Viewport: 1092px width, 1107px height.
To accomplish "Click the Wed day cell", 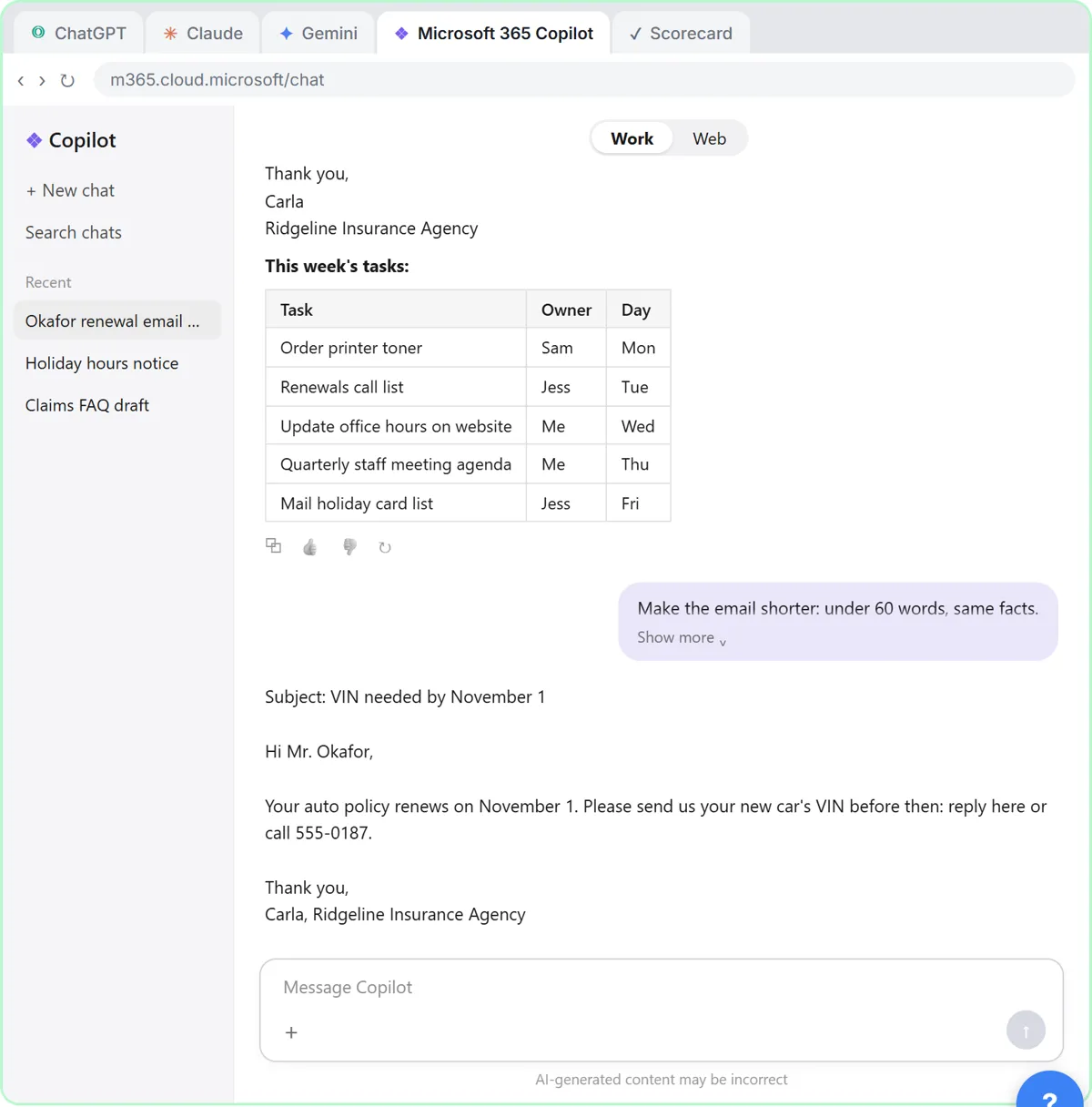I will click(638, 426).
